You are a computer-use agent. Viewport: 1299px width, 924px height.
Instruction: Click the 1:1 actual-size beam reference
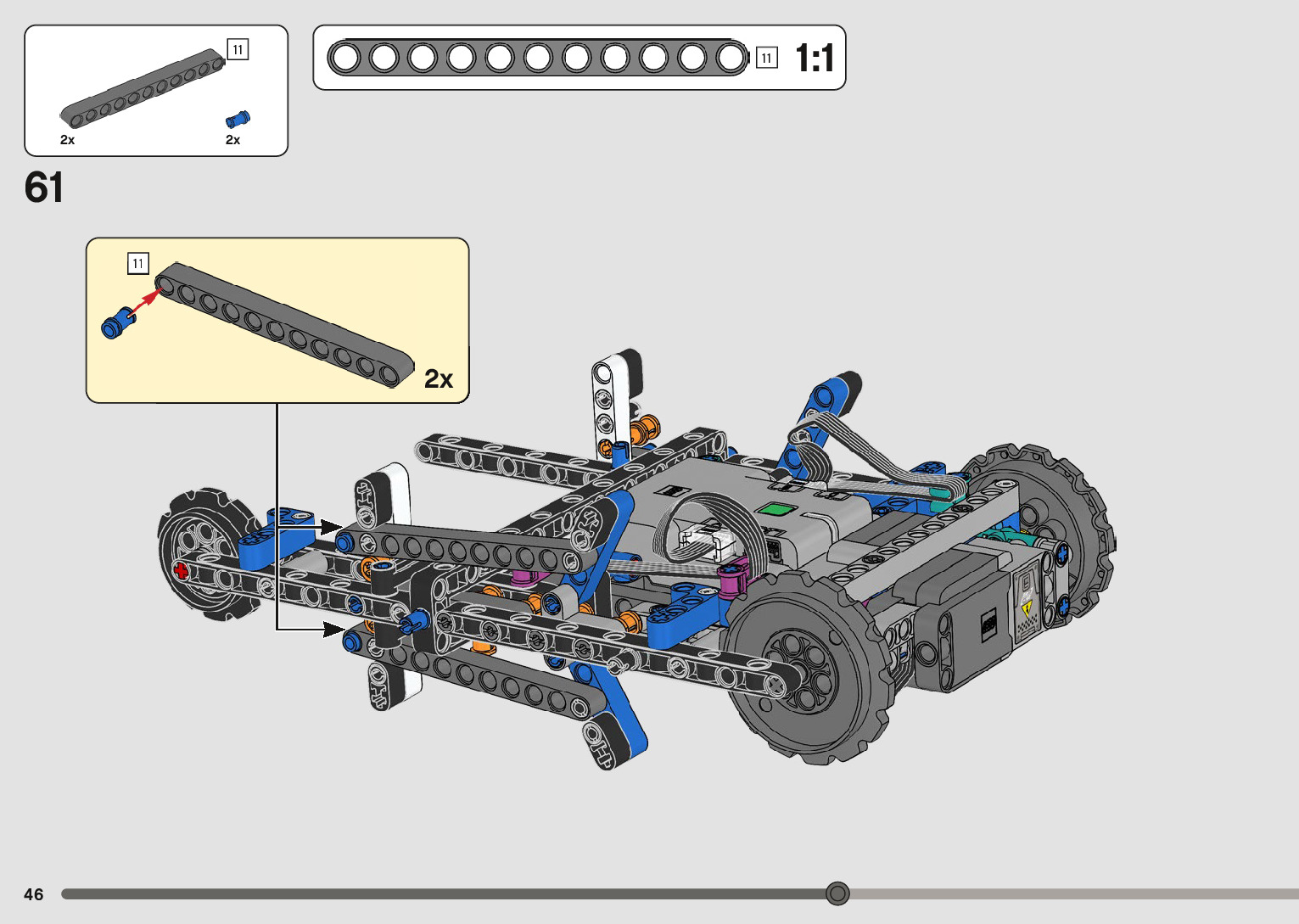(x=538, y=58)
